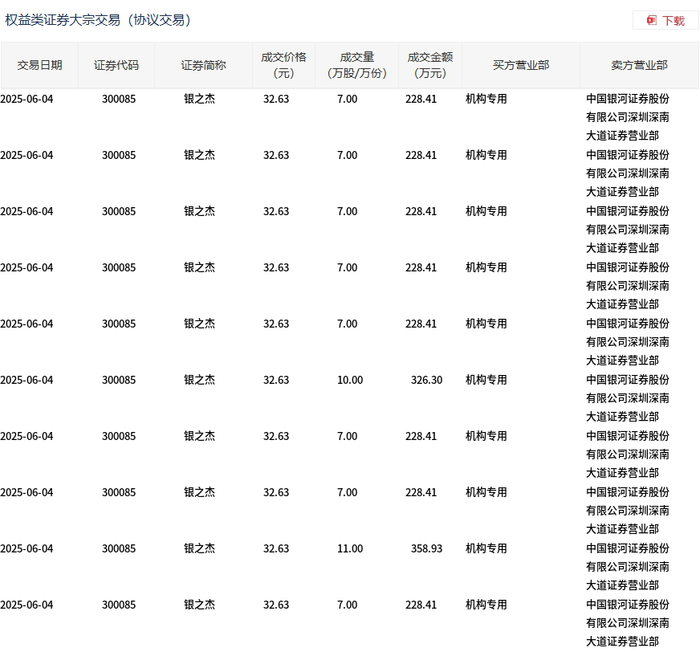
Task: Click date 2025-06-04 in the 358.93 row
Action: tap(27, 548)
